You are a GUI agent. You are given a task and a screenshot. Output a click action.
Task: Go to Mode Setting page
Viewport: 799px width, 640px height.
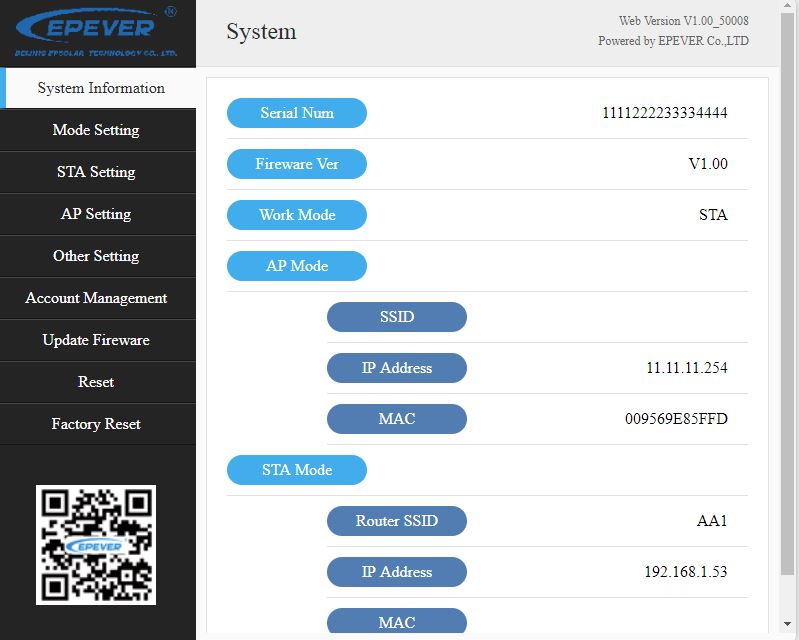[96, 130]
